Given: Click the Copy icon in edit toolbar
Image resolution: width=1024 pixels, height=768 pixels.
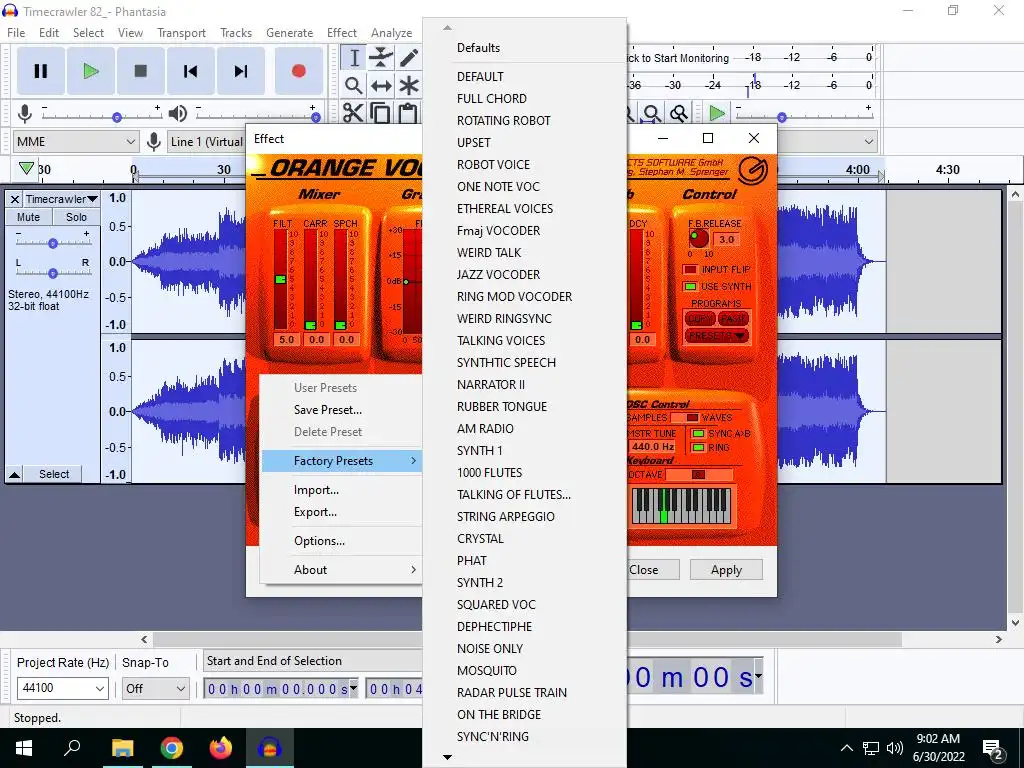Looking at the screenshot, I should 381,114.
